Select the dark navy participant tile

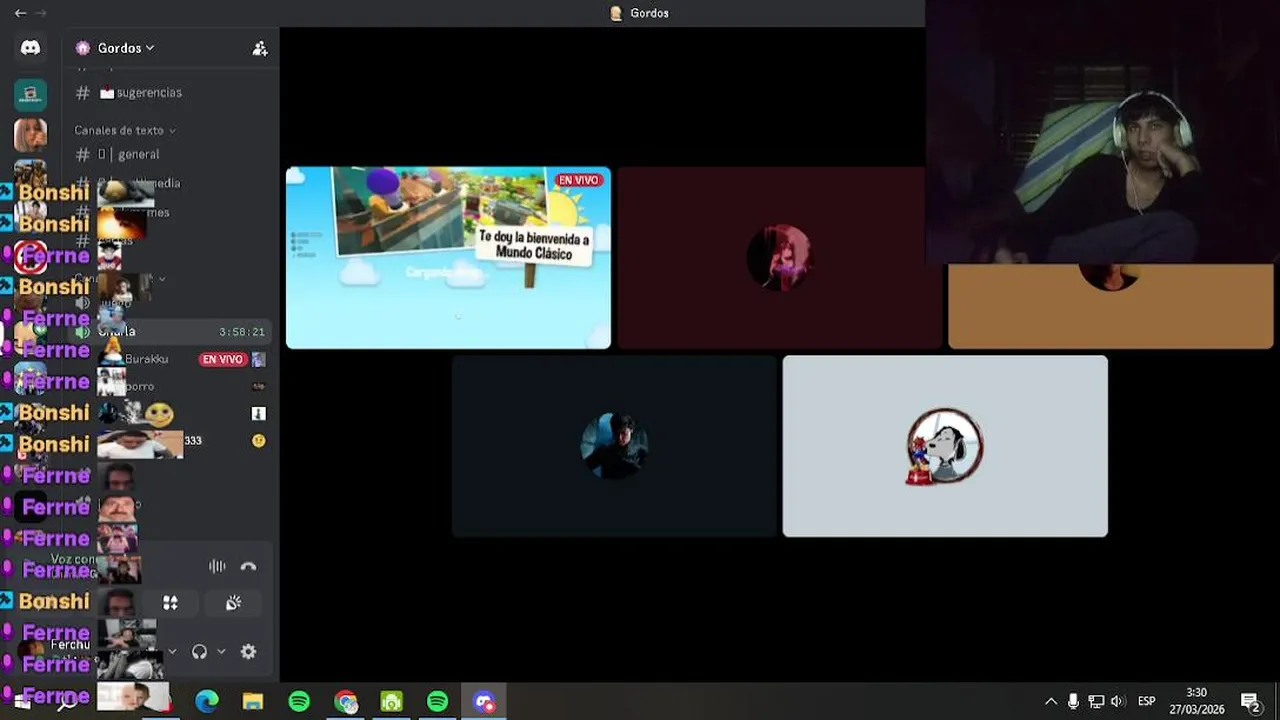[x=614, y=446]
